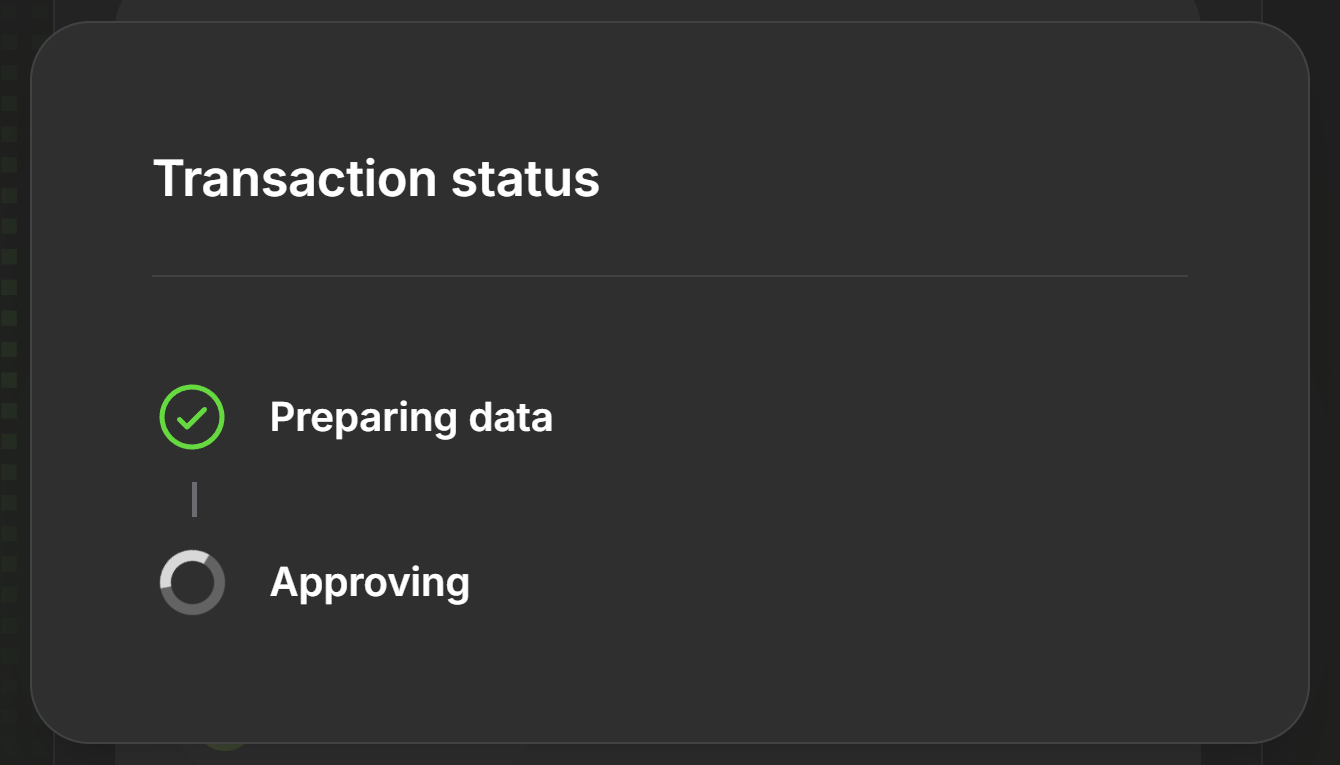Select the Approving step label
Screen dimensions: 1340x765
370,582
